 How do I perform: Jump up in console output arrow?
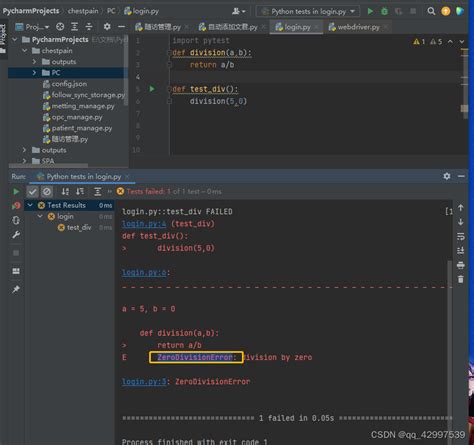pyautogui.click(x=460, y=208)
